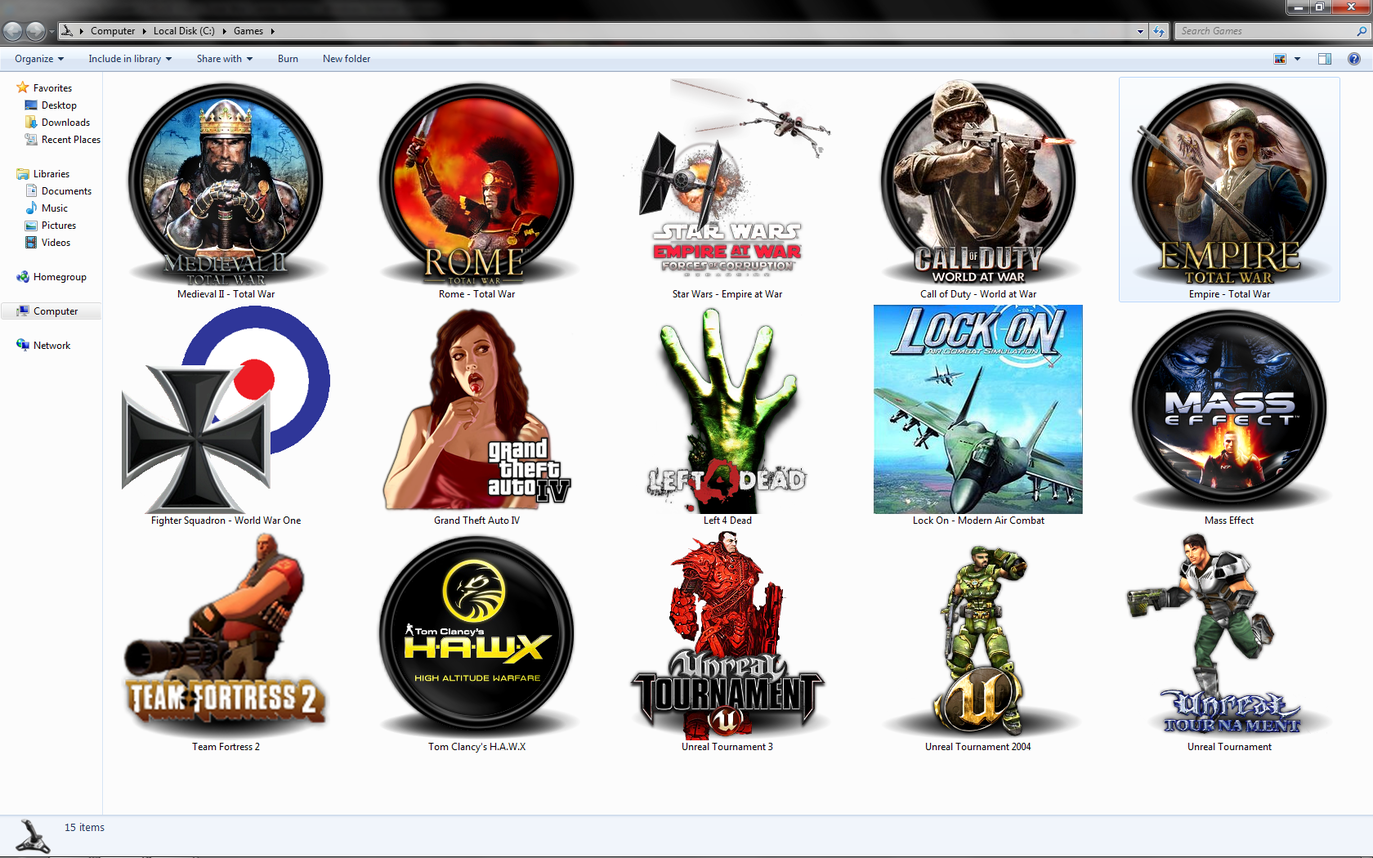Click the 15 items status text
This screenshot has height=858, width=1373.
[x=84, y=828]
